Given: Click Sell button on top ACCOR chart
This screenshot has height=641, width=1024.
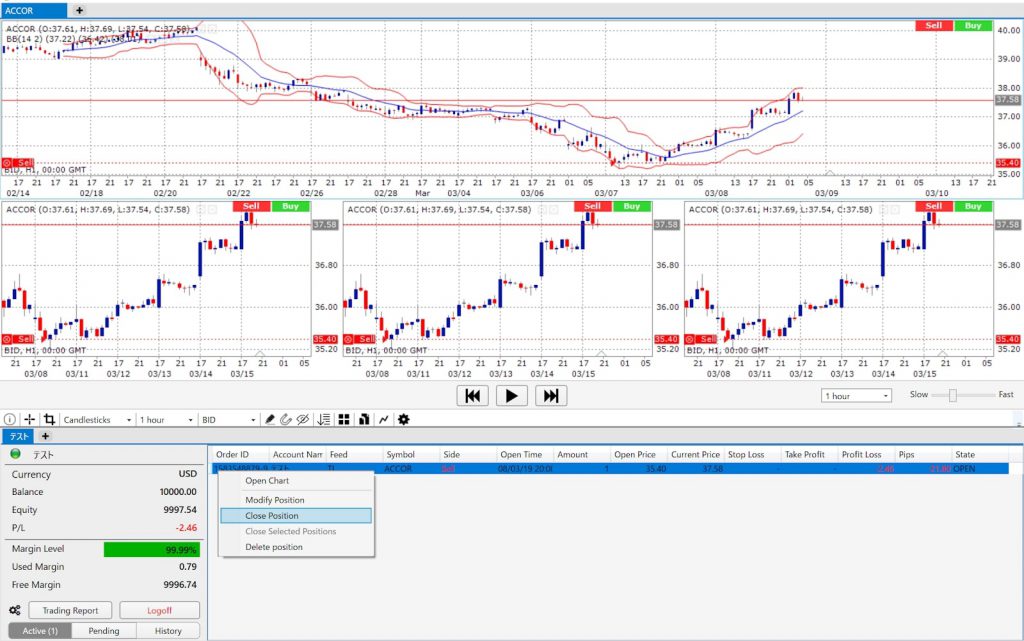Looking at the screenshot, I should (934, 25).
